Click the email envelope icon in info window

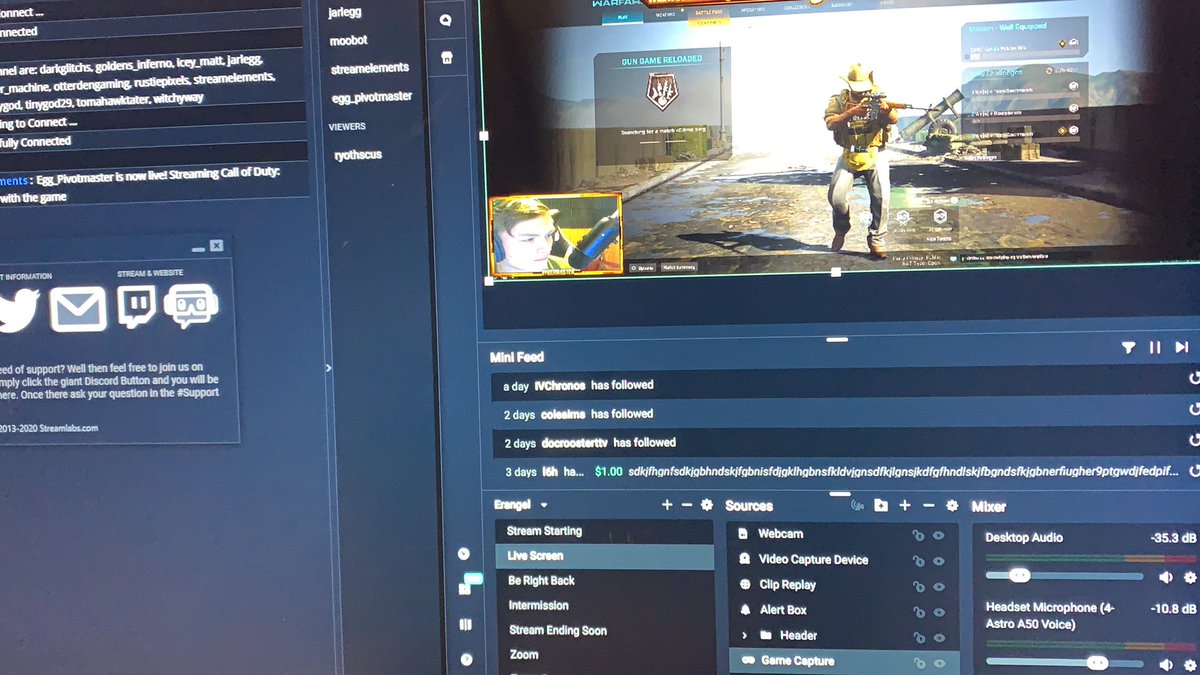pos(78,309)
